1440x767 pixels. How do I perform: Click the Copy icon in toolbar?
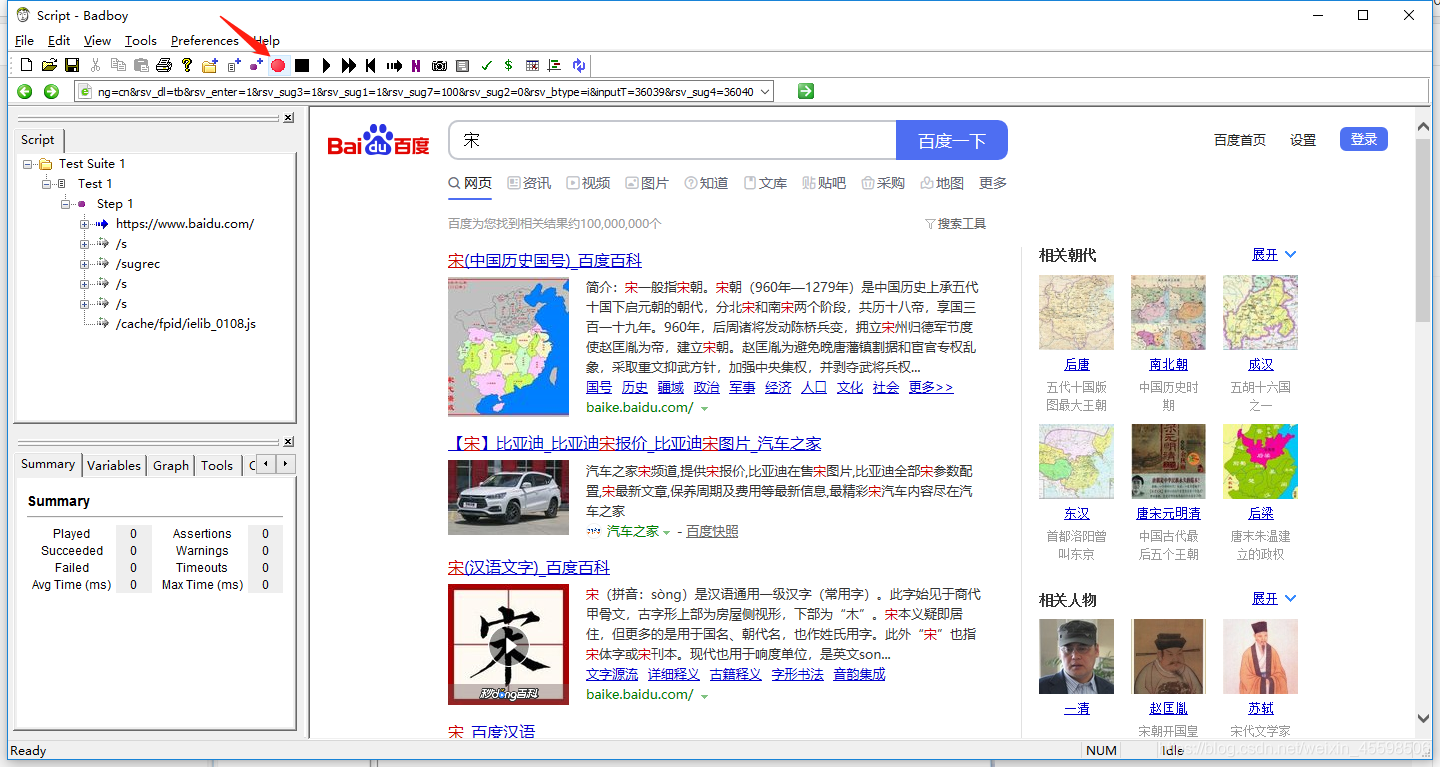118,65
